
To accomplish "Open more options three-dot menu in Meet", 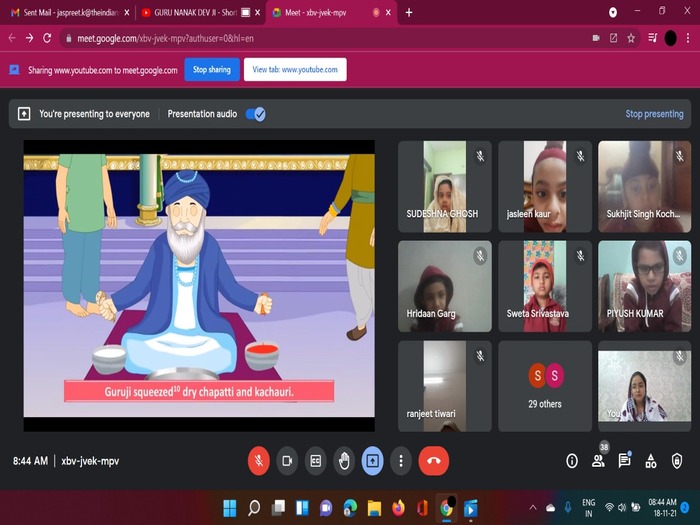I will (x=401, y=461).
